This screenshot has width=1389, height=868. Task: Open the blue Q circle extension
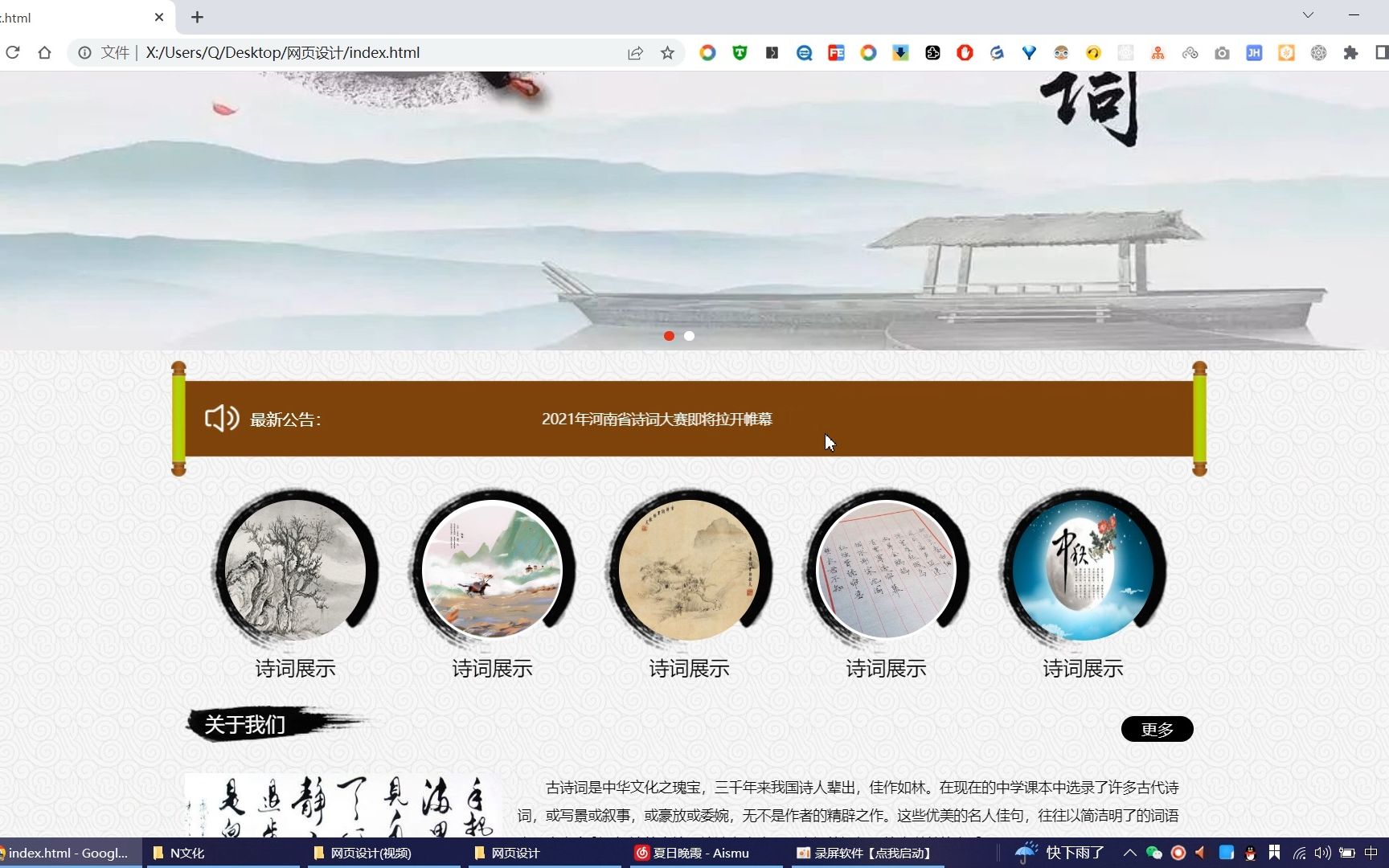(x=804, y=52)
